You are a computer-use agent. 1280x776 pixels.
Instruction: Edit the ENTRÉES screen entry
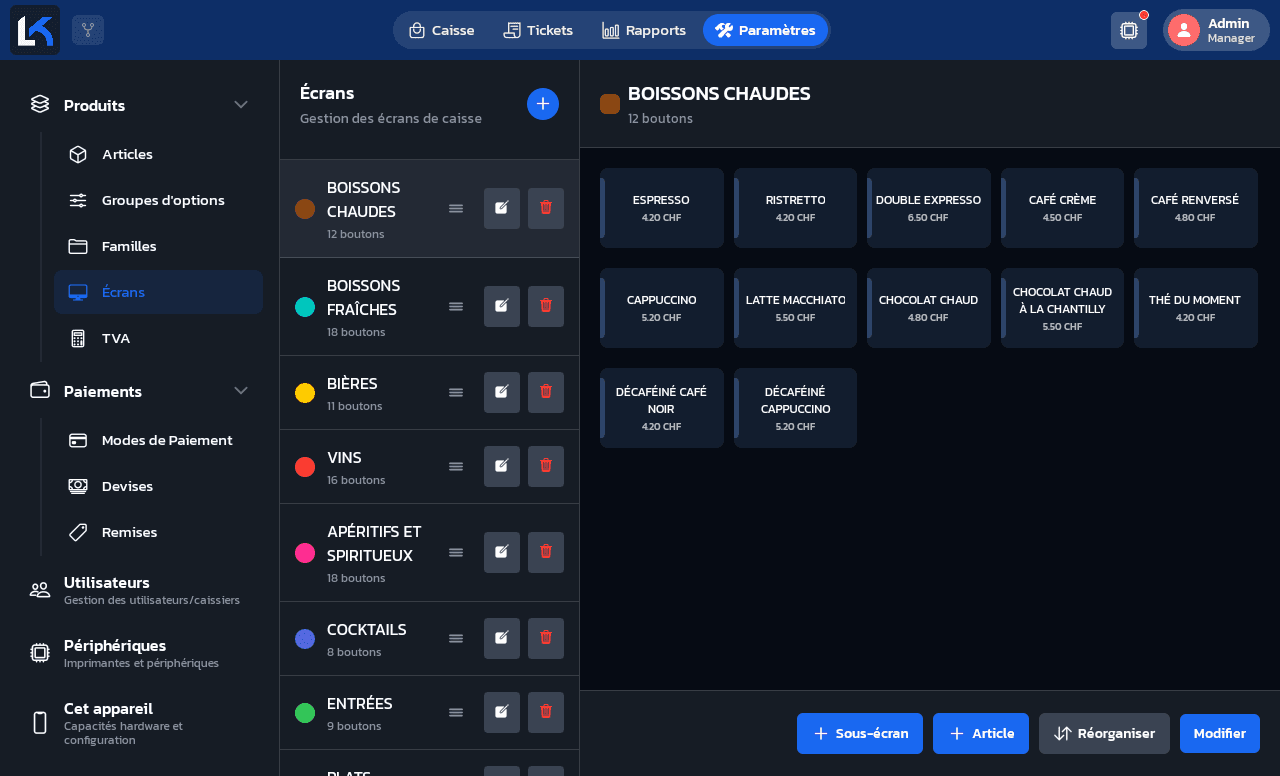tap(502, 712)
